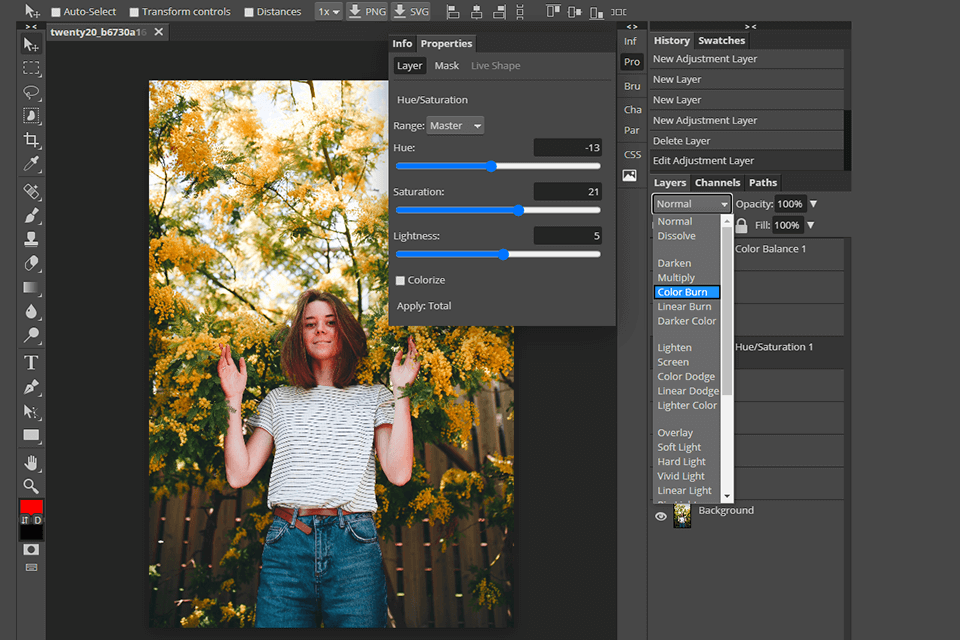Image resolution: width=960 pixels, height=640 pixels.
Task: Open the Range dropdown set to Master
Action: [x=455, y=125]
